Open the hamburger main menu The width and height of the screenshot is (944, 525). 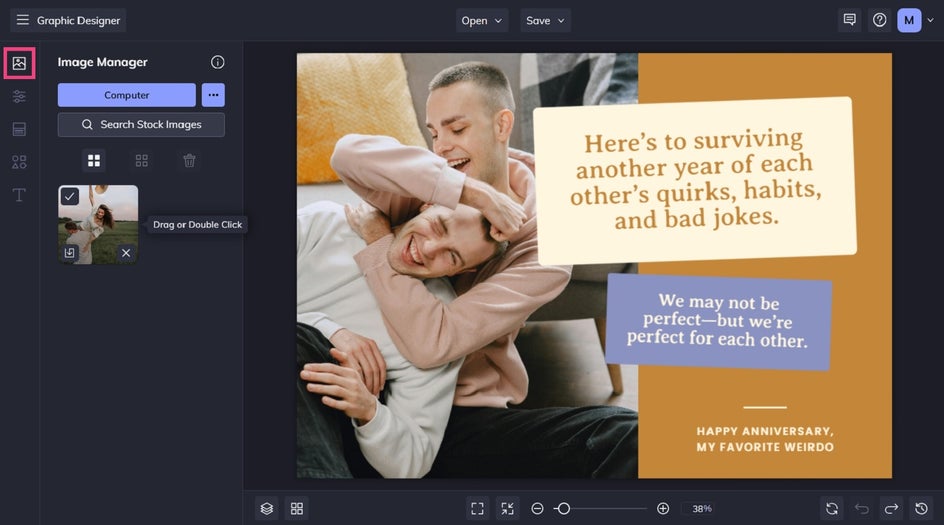(x=22, y=20)
